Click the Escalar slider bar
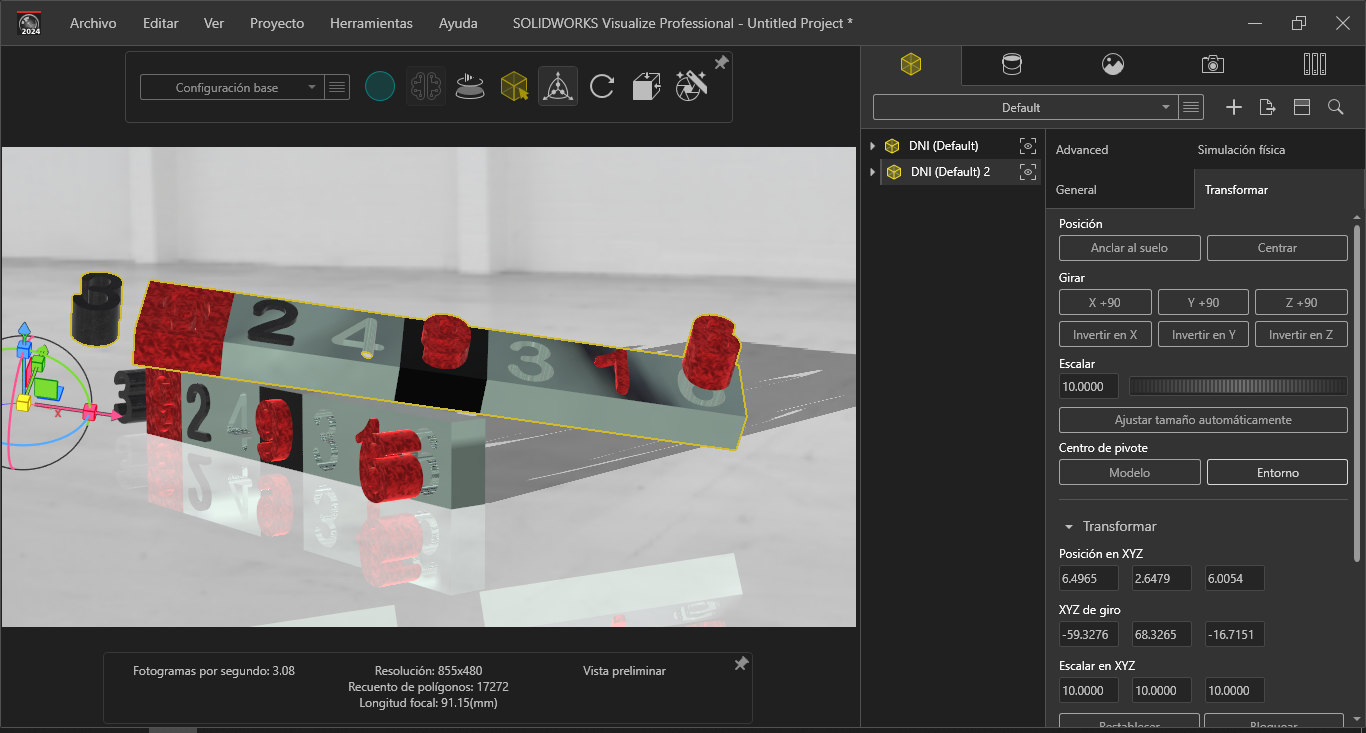This screenshot has height=733, width=1366. (1238, 386)
